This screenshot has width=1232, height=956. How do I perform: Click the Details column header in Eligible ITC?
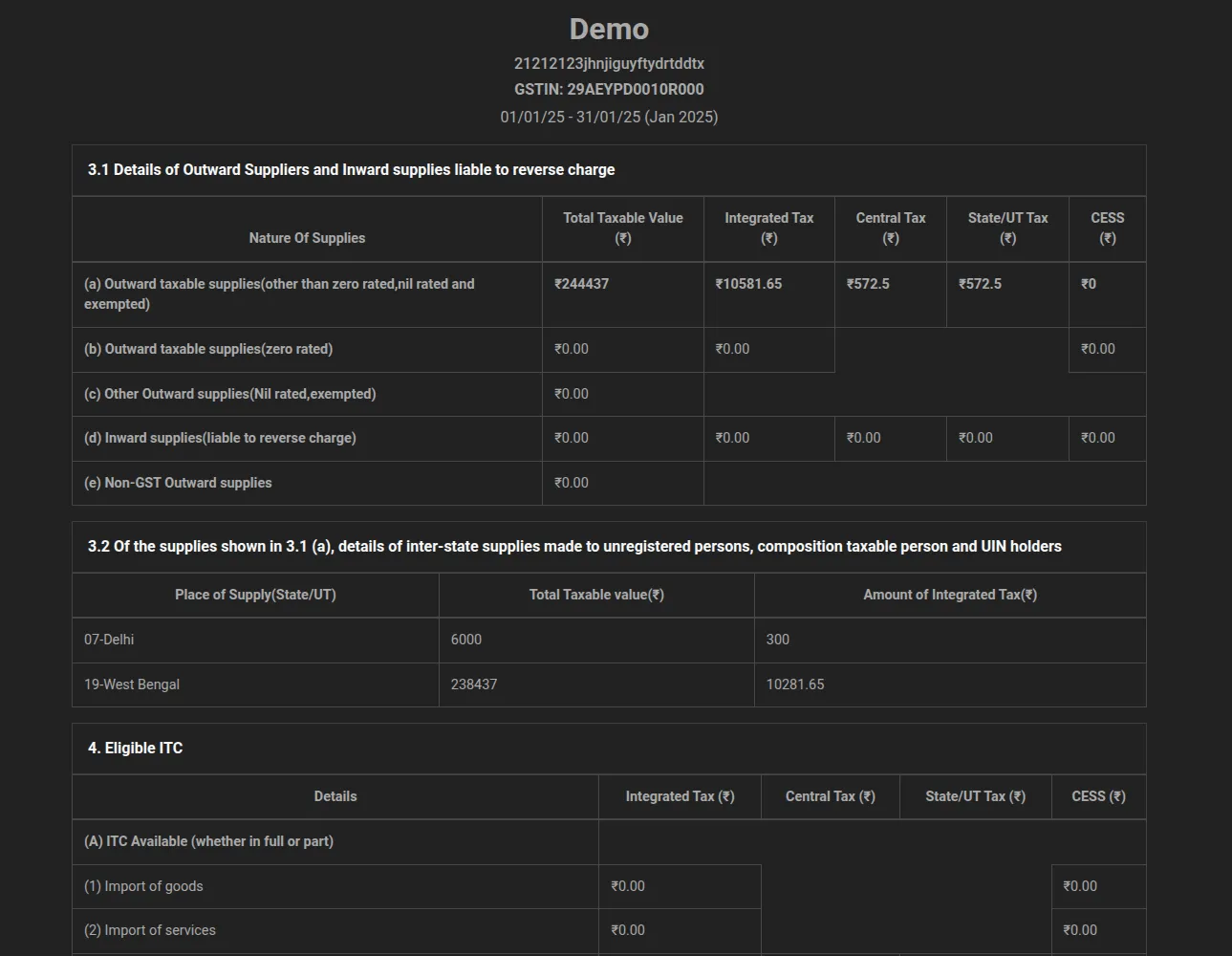pos(335,796)
